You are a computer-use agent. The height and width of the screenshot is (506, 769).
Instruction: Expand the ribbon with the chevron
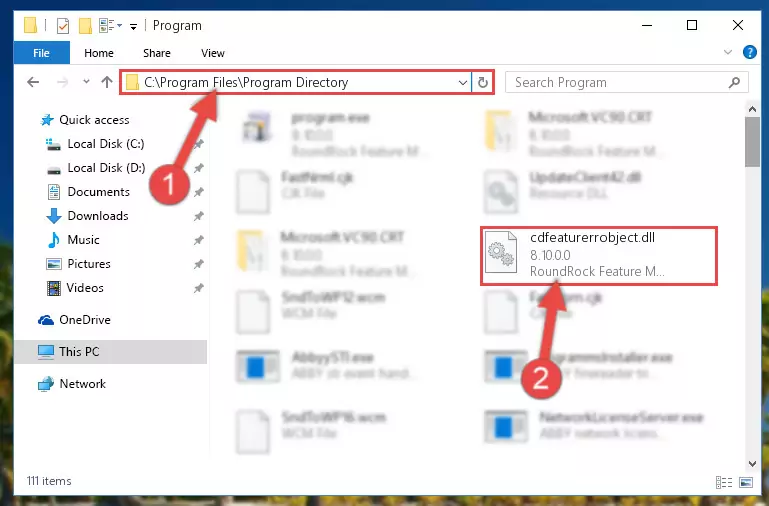pyautogui.click(x=728, y=52)
